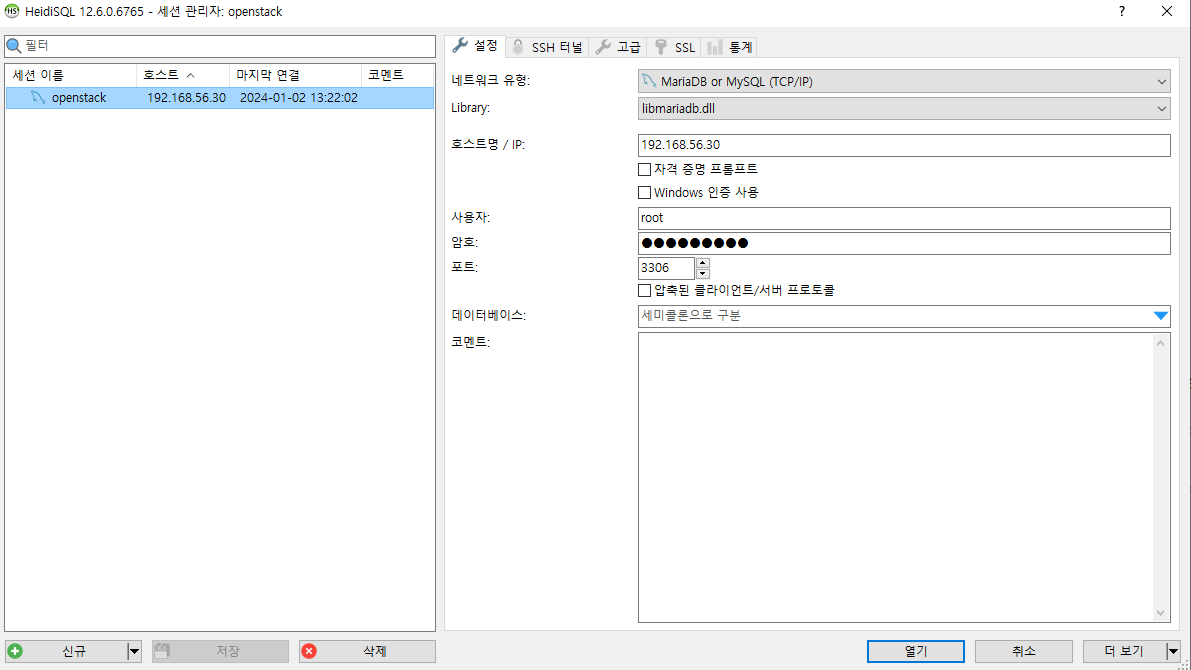Click 192.168.56.30 host cell in list
Screen dimensions: 1191x670
tap(186, 97)
